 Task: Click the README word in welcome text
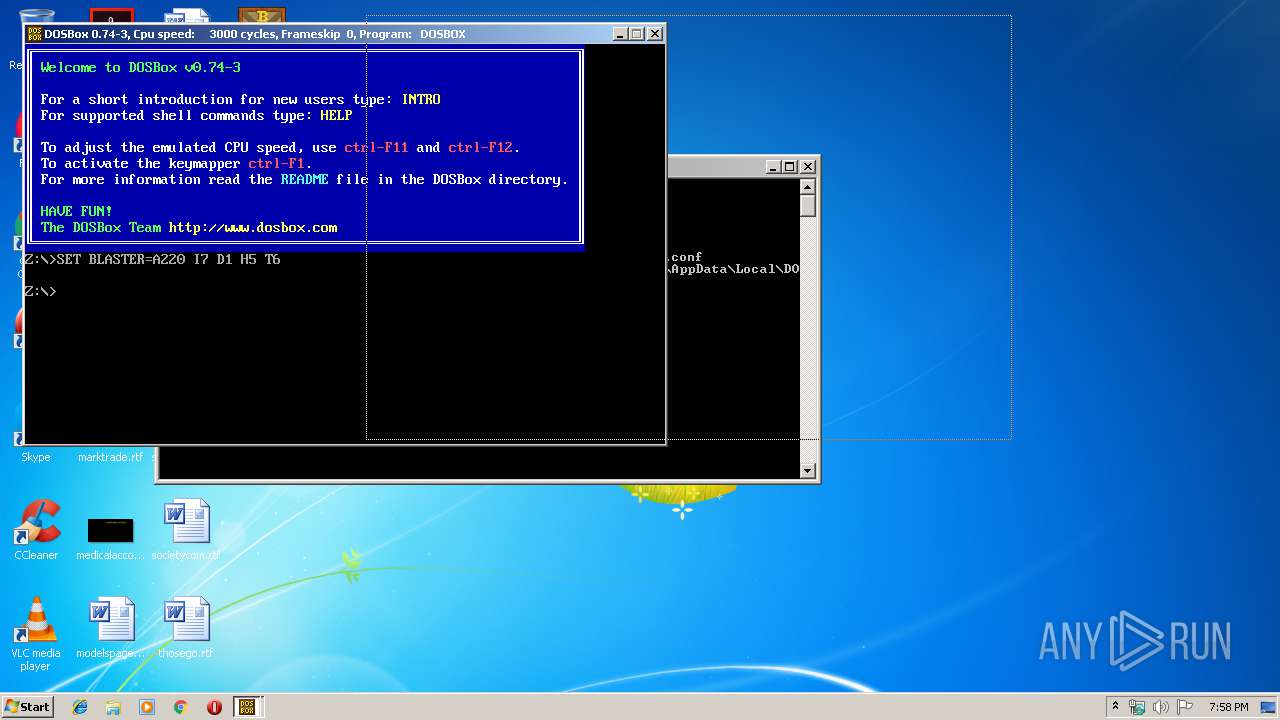tap(304, 179)
